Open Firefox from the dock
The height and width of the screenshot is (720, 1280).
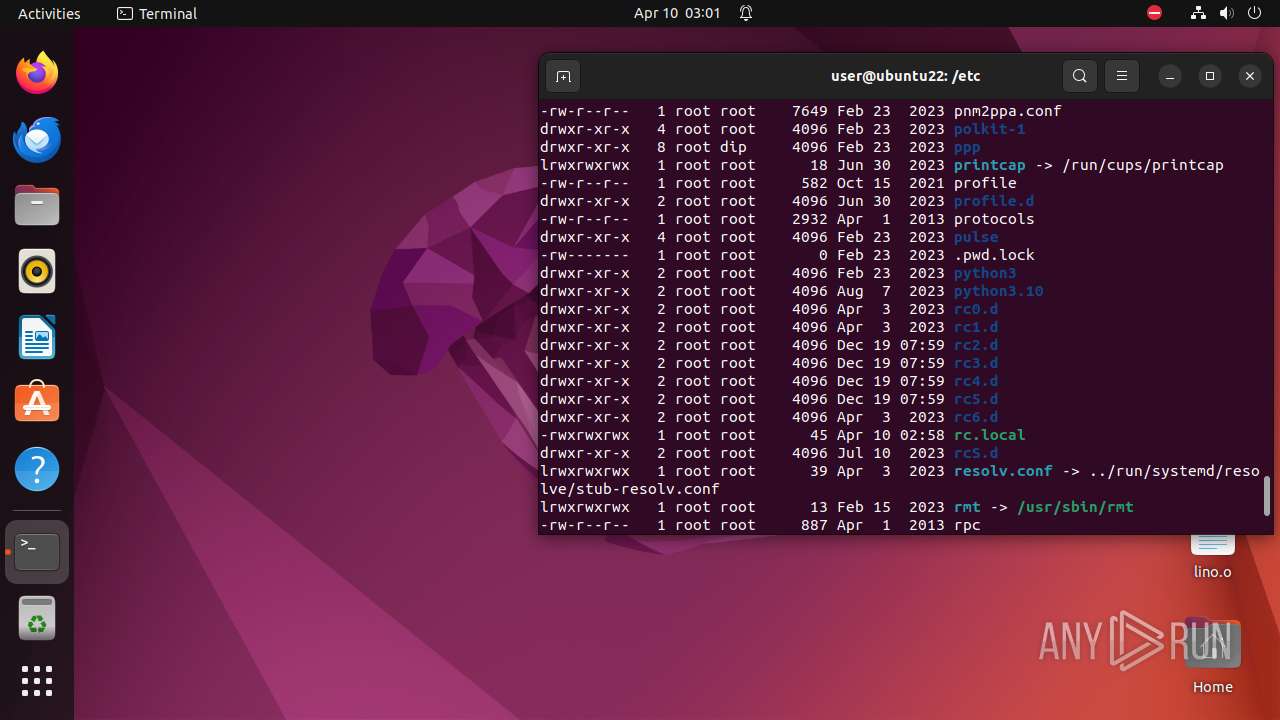(x=37, y=73)
